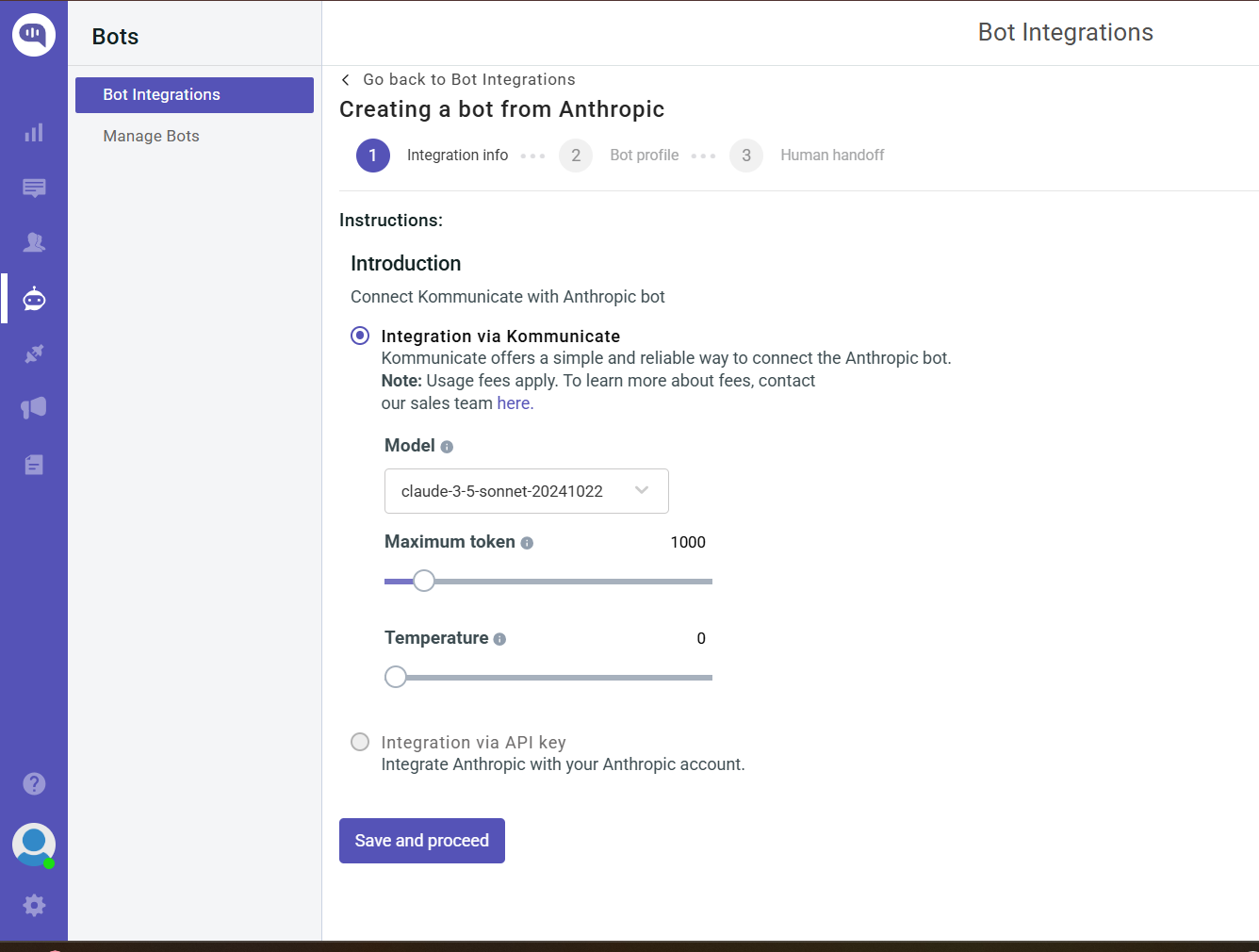Select Bot Integrations in Bots menu
Viewport: 1259px width, 952px height.
pyautogui.click(x=194, y=95)
